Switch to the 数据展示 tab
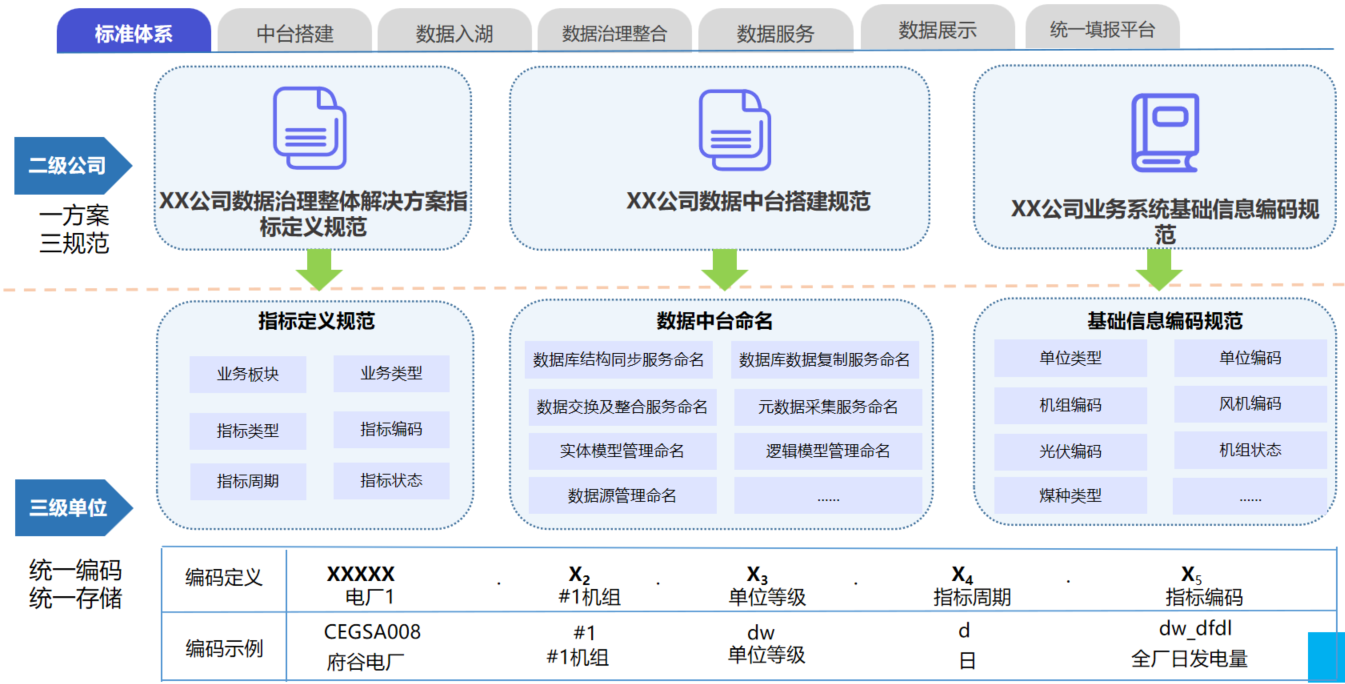The width and height of the screenshot is (1345, 684). [937, 29]
